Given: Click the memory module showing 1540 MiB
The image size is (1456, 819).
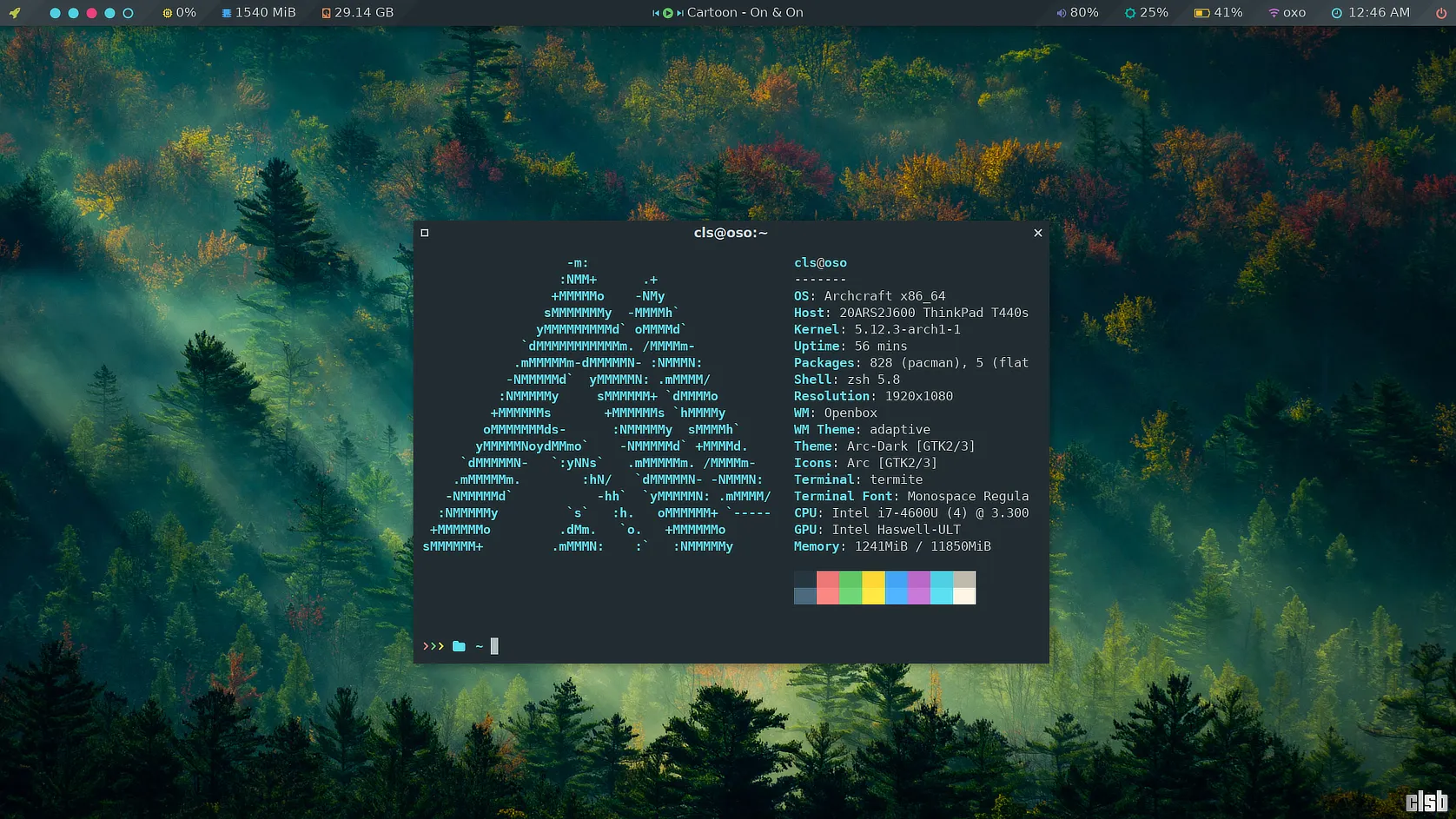Looking at the screenshot, I should [259, 13].
